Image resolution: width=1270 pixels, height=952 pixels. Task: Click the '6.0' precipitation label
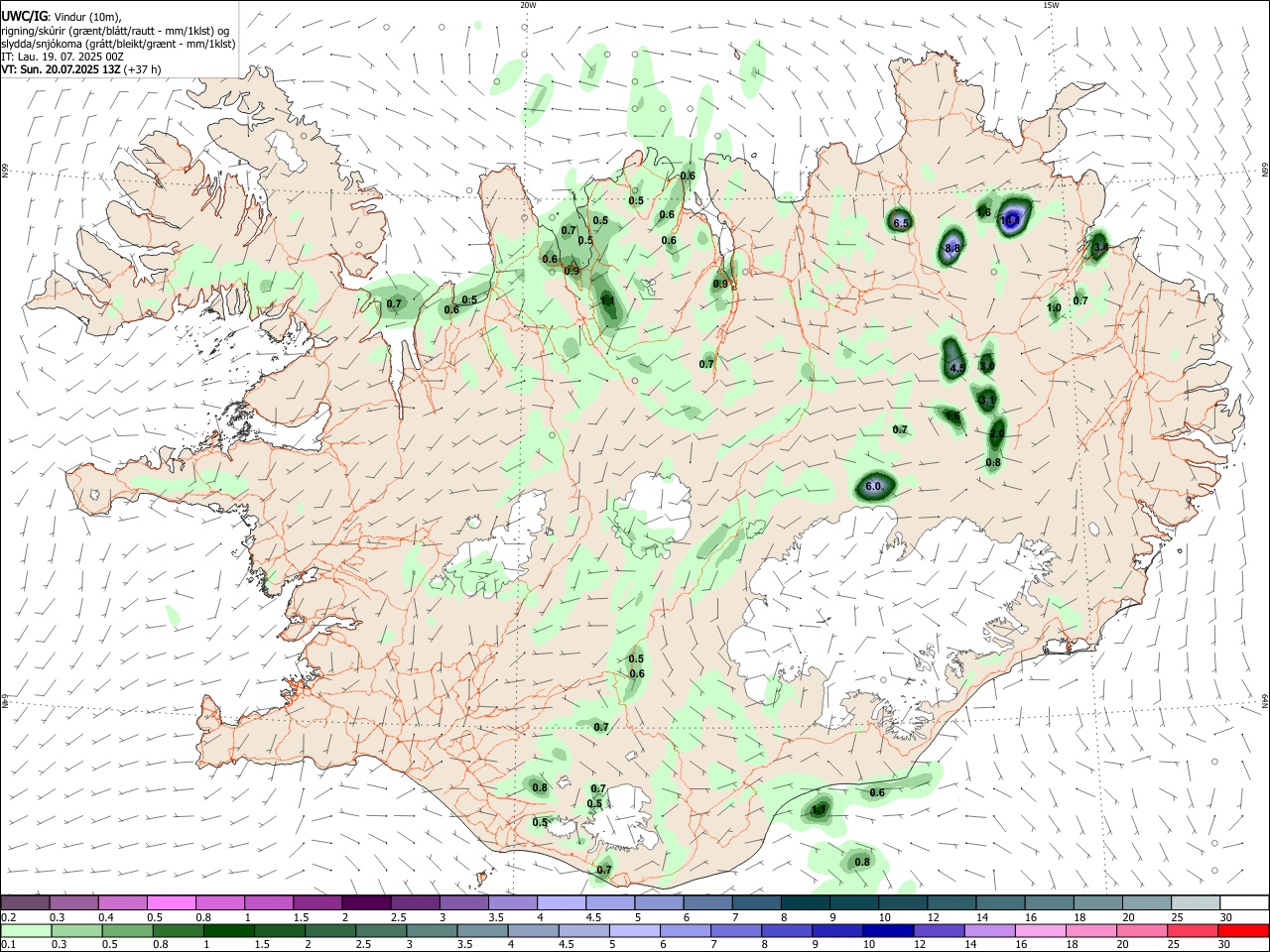(873, 487)
